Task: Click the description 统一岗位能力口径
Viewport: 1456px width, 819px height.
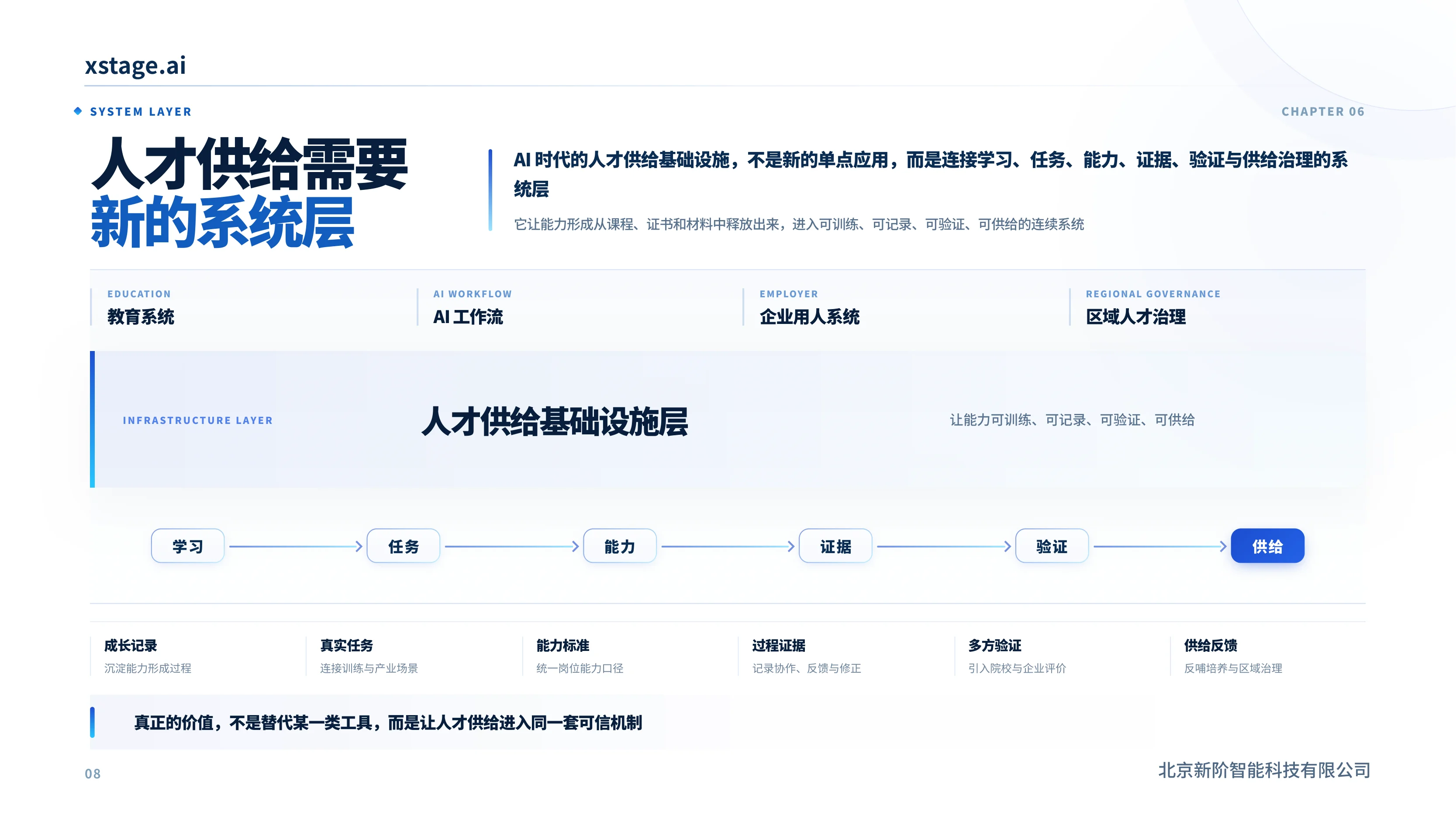Action: click(x=580, y=668)
